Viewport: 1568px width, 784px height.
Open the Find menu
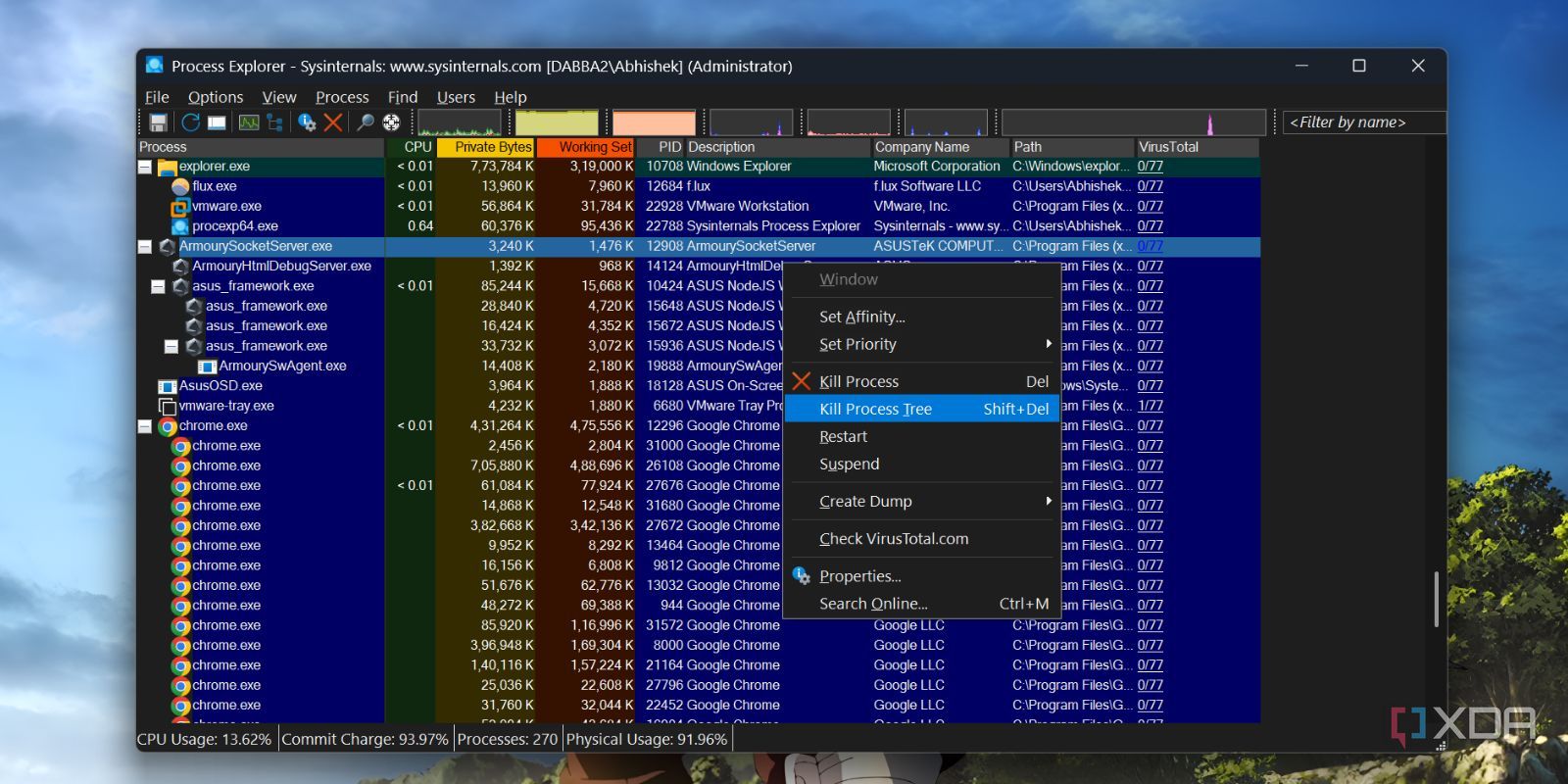point(403,97)
